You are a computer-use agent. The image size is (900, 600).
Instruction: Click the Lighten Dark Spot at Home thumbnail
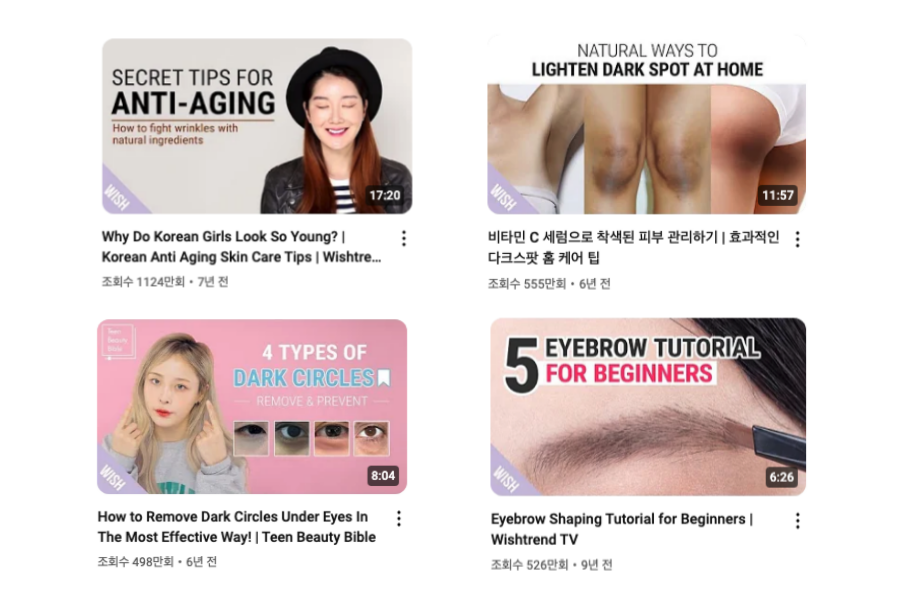pos(646,124)
